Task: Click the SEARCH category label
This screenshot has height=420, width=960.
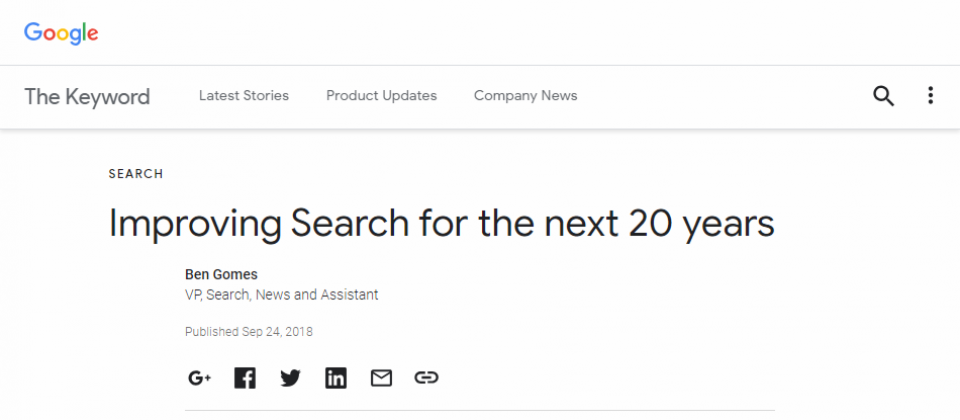Action: tap(136, 174)
